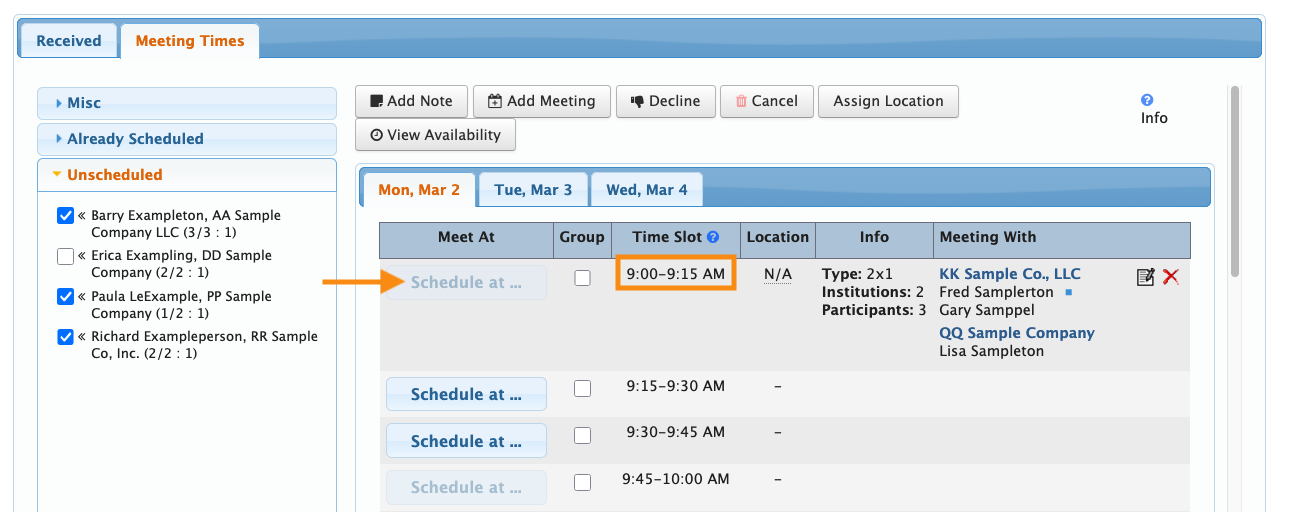Open the Tue, Mar 3 tab
This screenshot has height=512, width=1292.
tap(533, 189)
